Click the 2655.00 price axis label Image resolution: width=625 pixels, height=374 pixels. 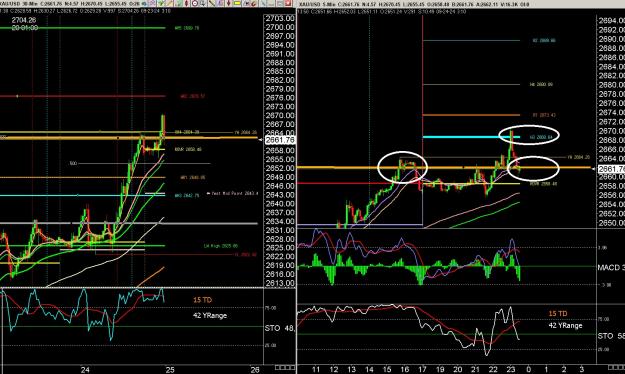pyautogui.click(x=280, y=159)
